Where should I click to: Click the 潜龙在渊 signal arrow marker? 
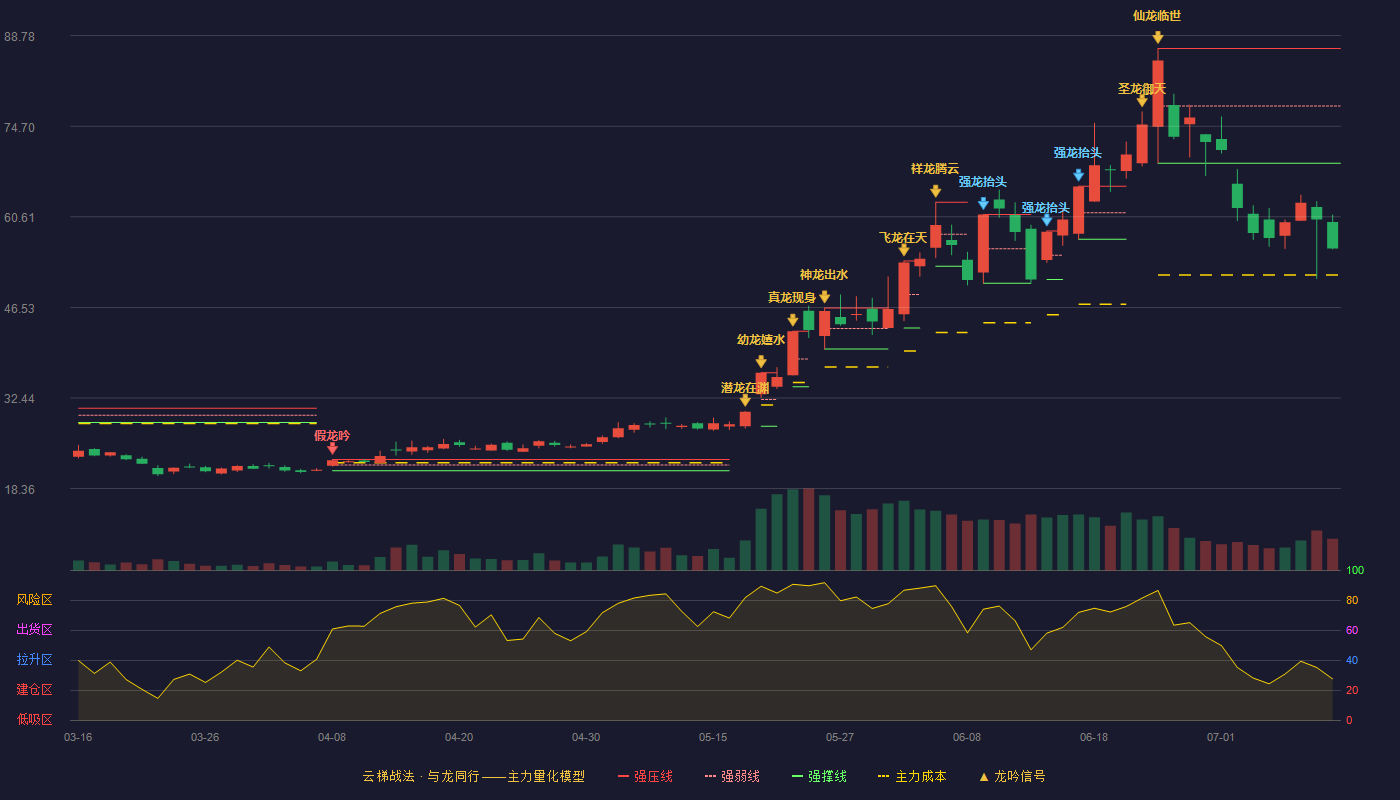coord(745,400)
